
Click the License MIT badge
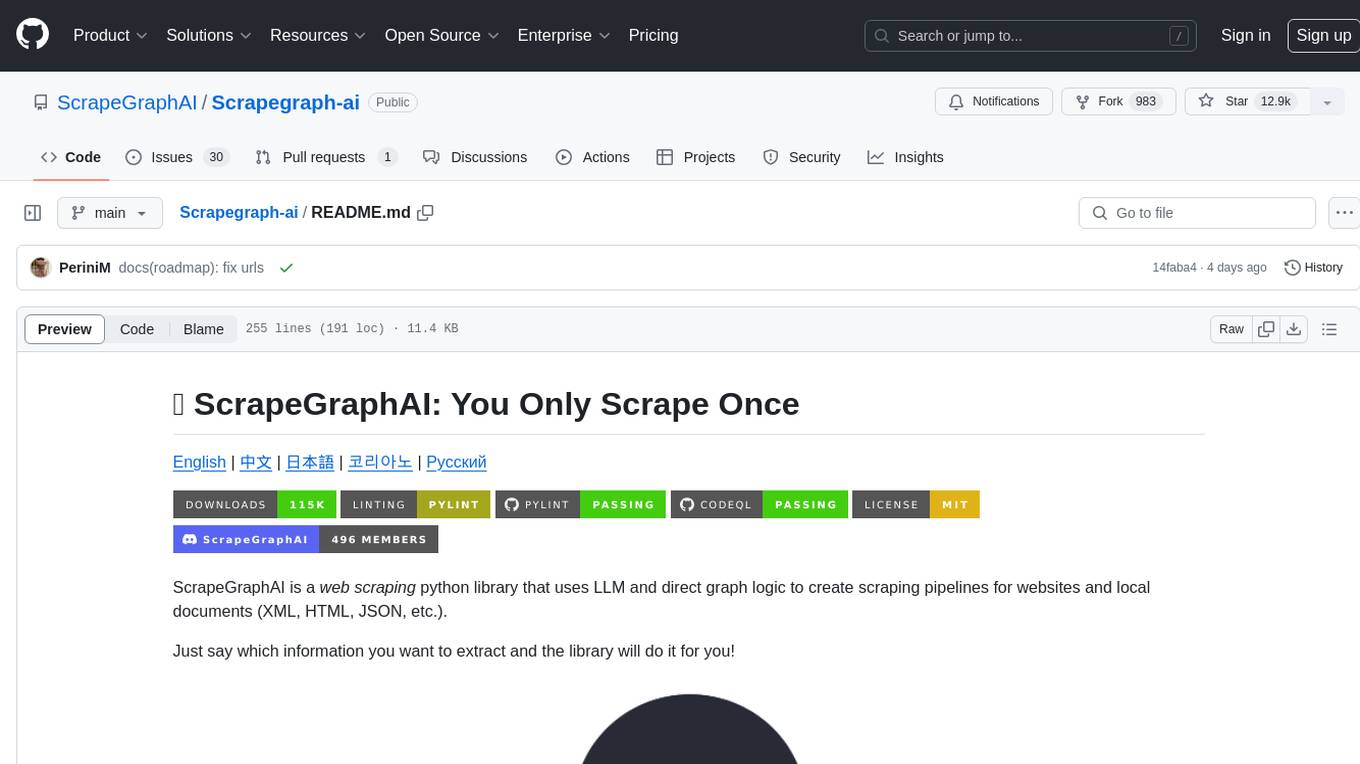[x=916, y=504]
